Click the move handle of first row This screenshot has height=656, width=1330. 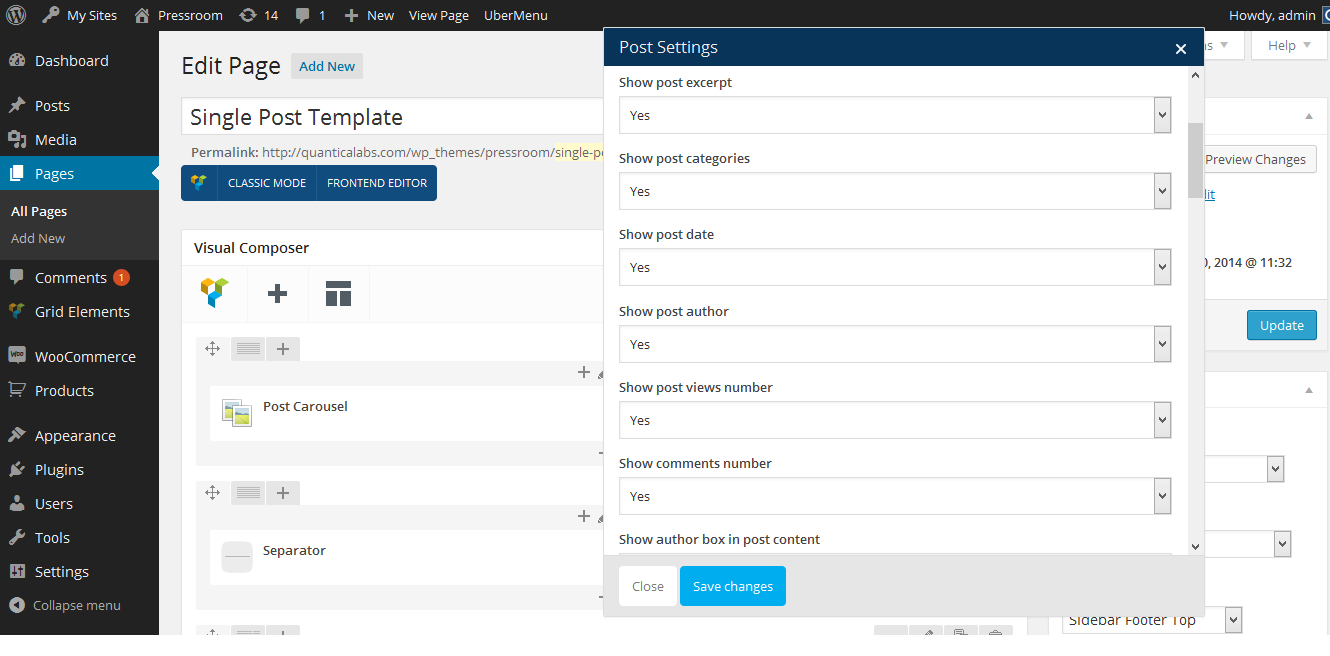coord(212,348)
